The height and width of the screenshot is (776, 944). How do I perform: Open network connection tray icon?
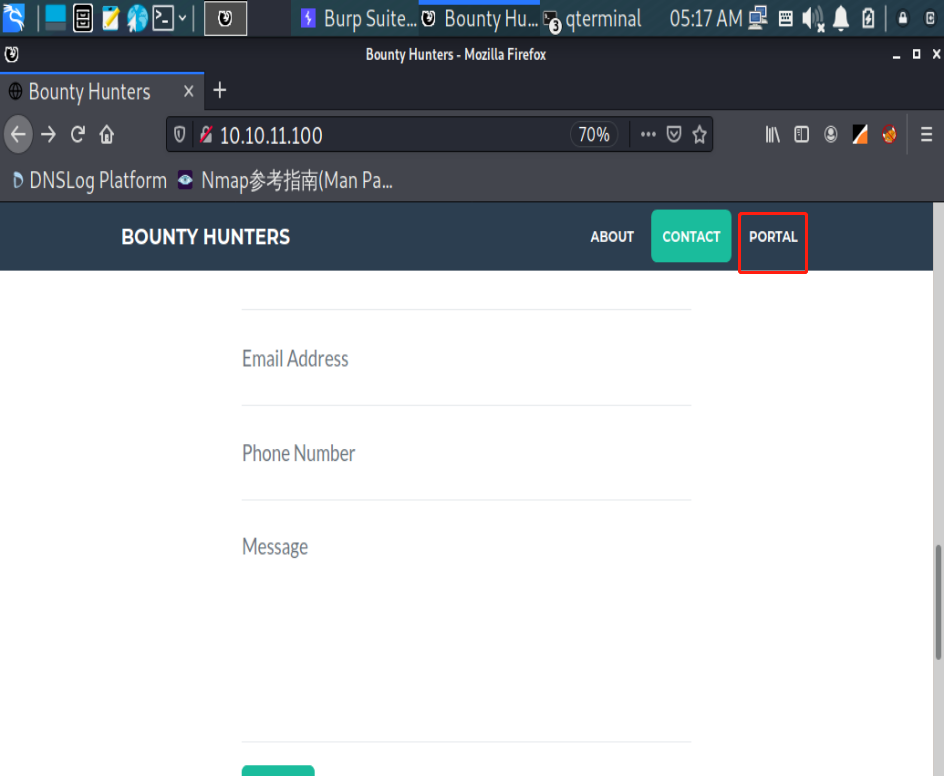(x=758, y=19)
